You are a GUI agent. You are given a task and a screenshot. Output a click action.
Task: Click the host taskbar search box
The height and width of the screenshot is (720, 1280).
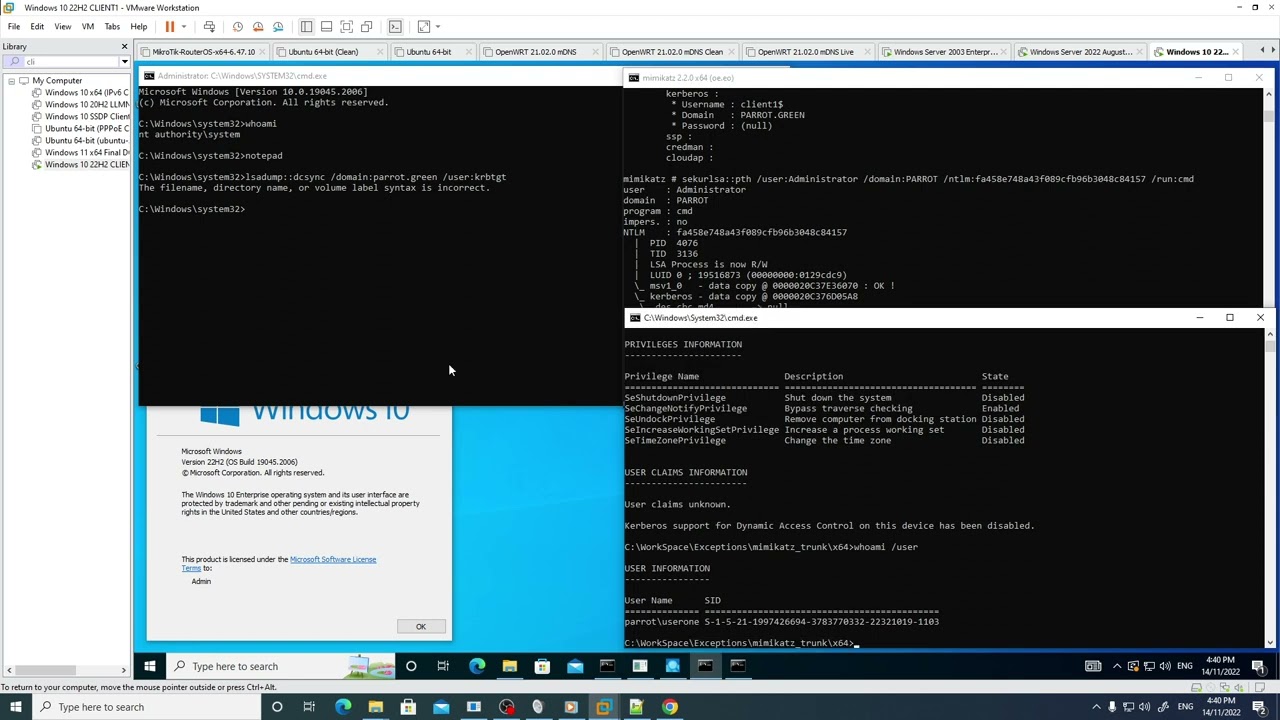coord(147,707)
